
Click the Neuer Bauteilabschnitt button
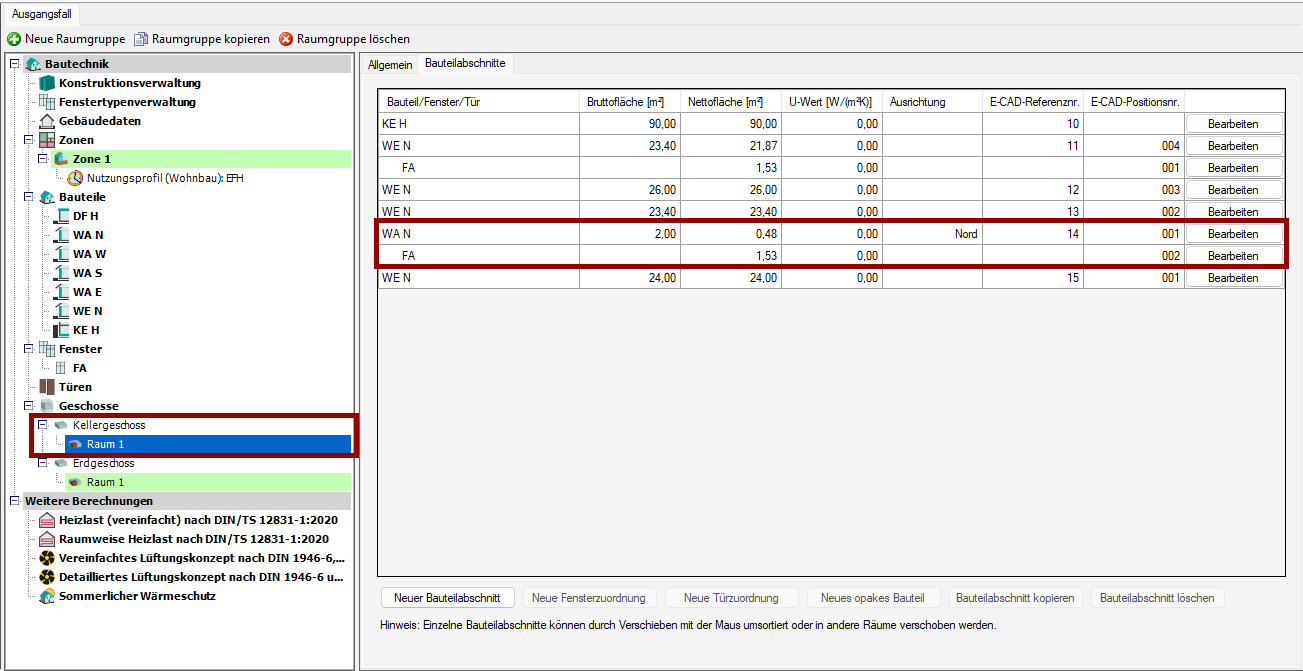(x=447, y=598)
